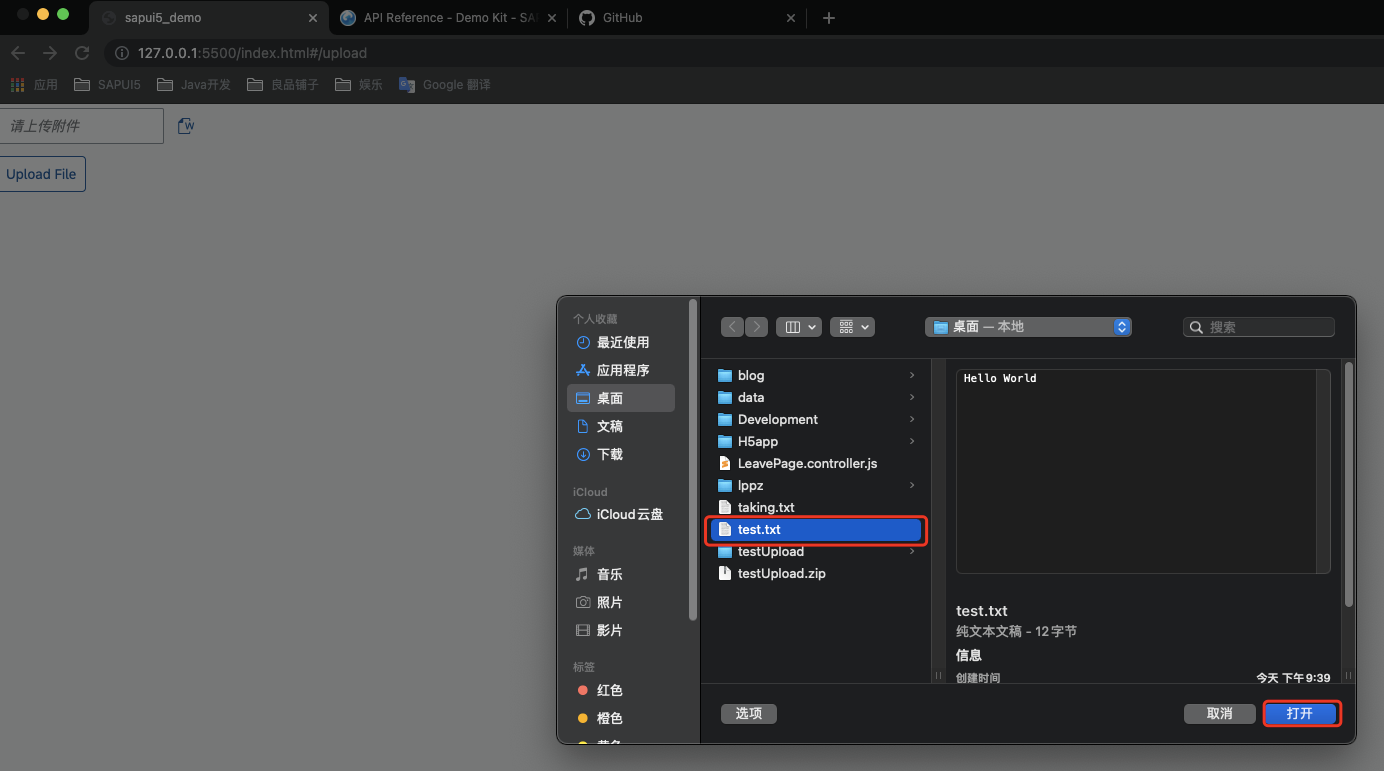Switch to the GitHub tab
This screenshot has width=1384, height=771.
(686, 18)
